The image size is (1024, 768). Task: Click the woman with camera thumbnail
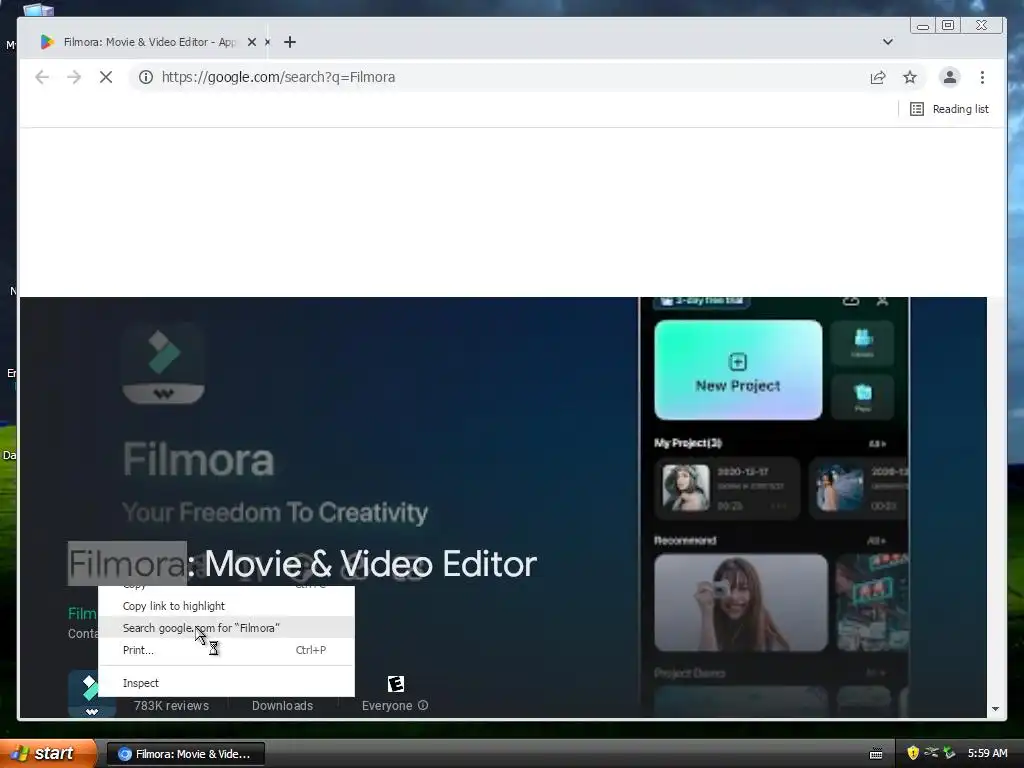coord(741,603)
